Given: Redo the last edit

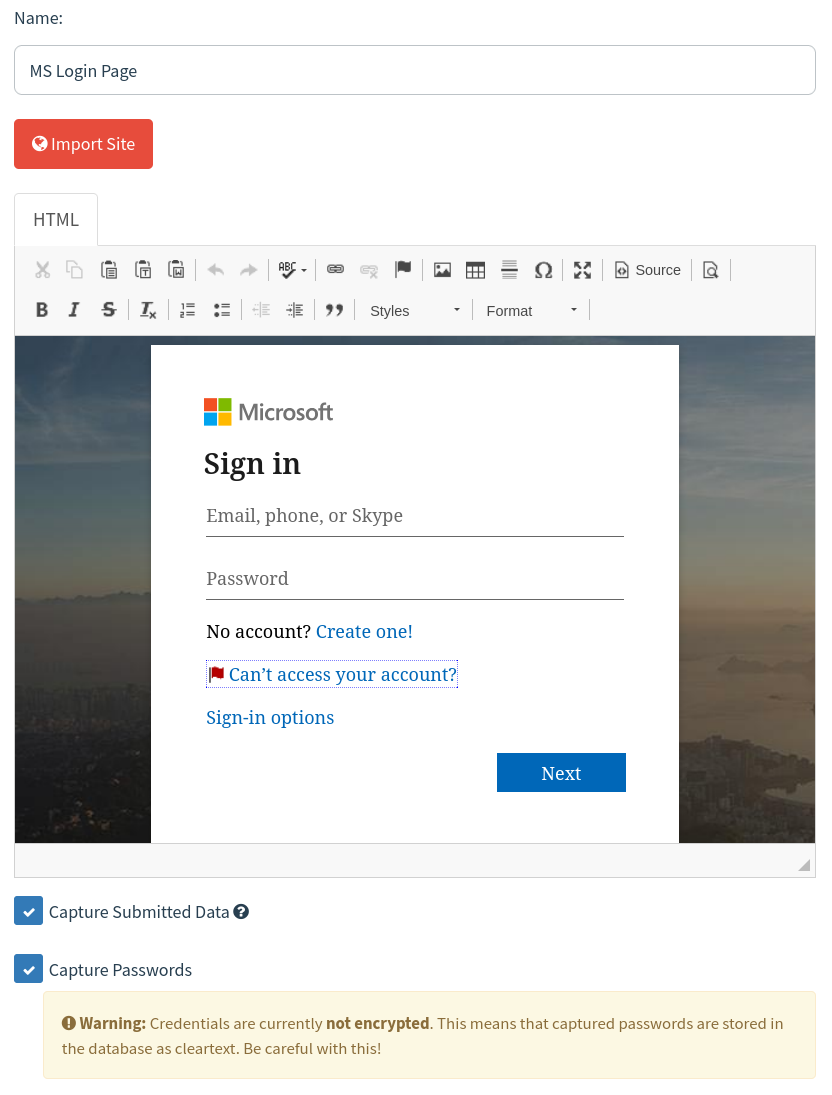Looking at the screenshot, I should tap(249, 270).
